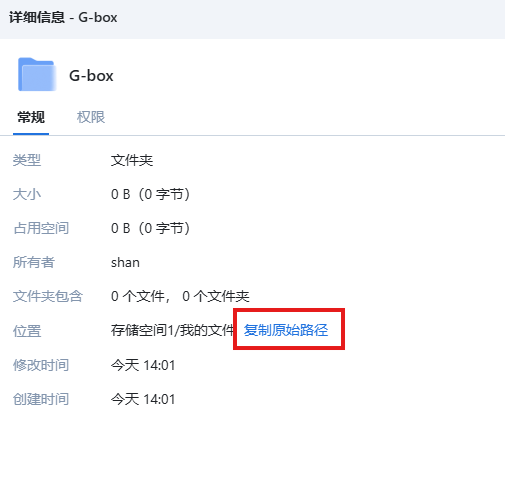505x495 pixels.
Task: Switch to the 权限 tab
Action: coord(91,117)
